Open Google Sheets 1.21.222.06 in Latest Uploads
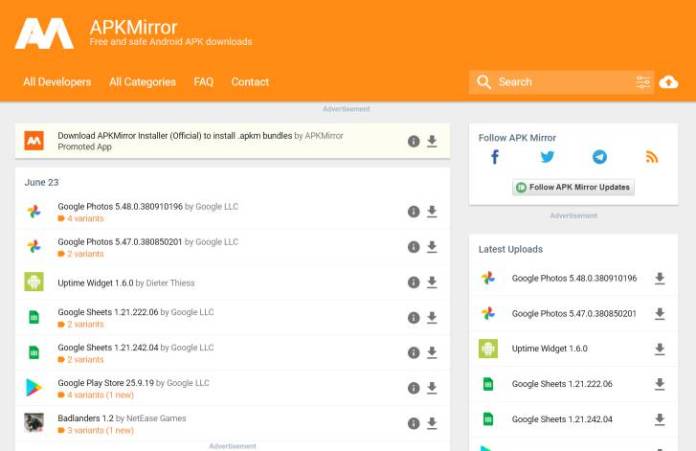This screenshot has height=451, width=696. pyautogui.click(x=562, y=384)
